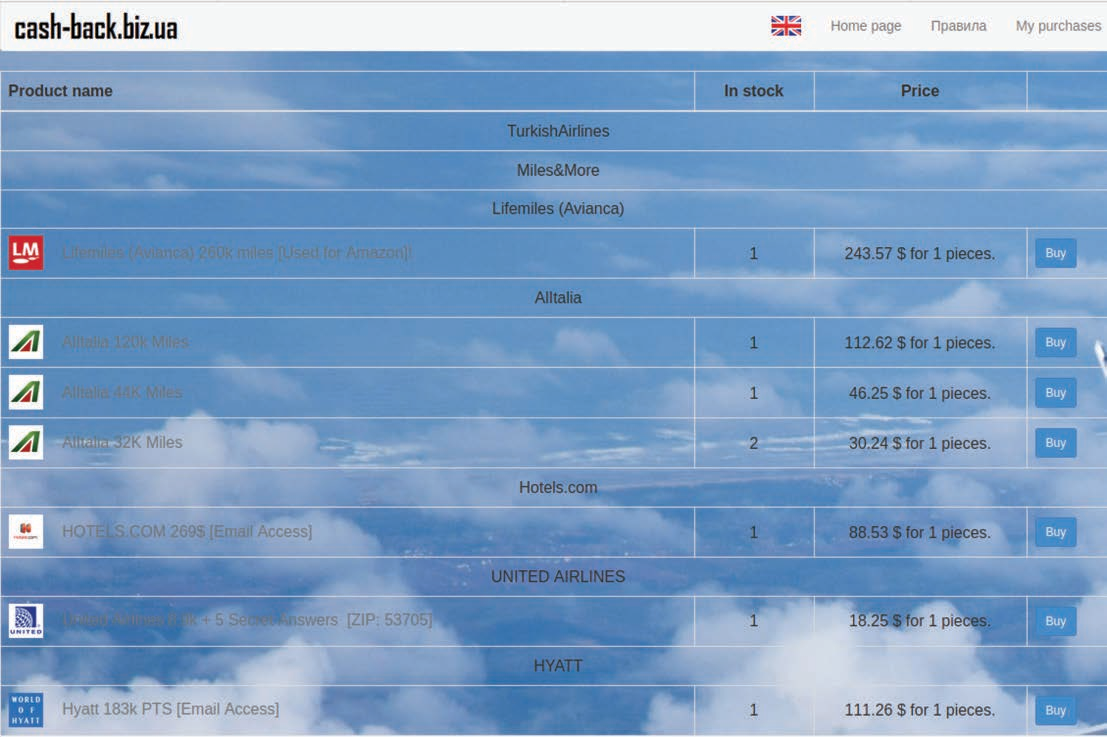
Task: Open the Home page menu item
Action: 865,26
